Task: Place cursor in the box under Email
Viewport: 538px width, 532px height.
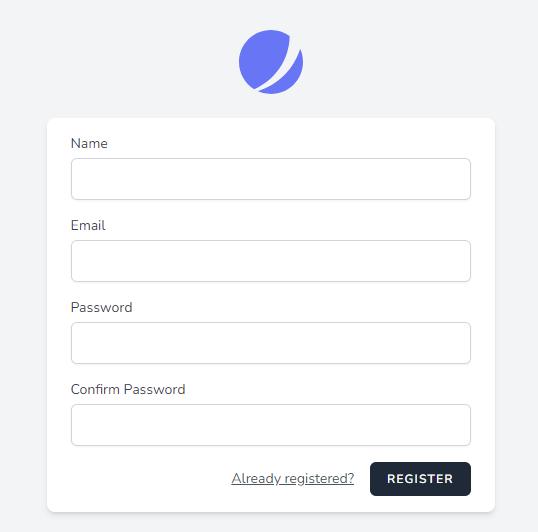Action: (x=271, y=261)
